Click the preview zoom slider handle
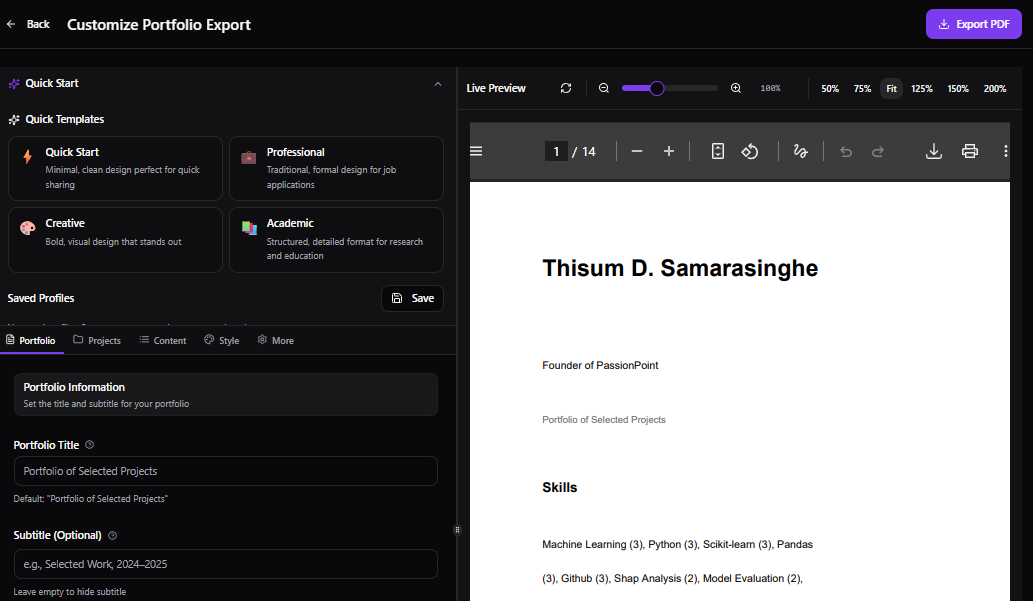Screen dimensions: 1033x601 [x=657, y=88]
